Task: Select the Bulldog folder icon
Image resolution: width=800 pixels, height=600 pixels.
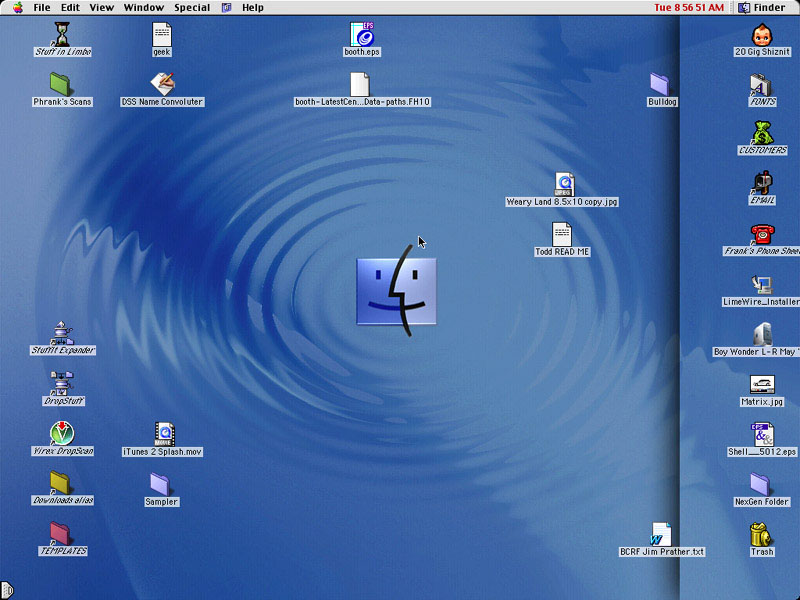Action: 660,84
